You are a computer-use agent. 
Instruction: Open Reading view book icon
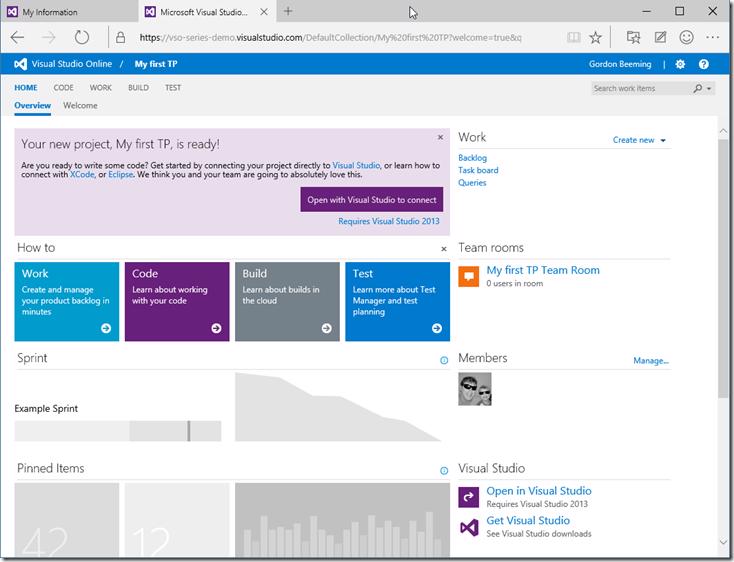coord(573,37)
